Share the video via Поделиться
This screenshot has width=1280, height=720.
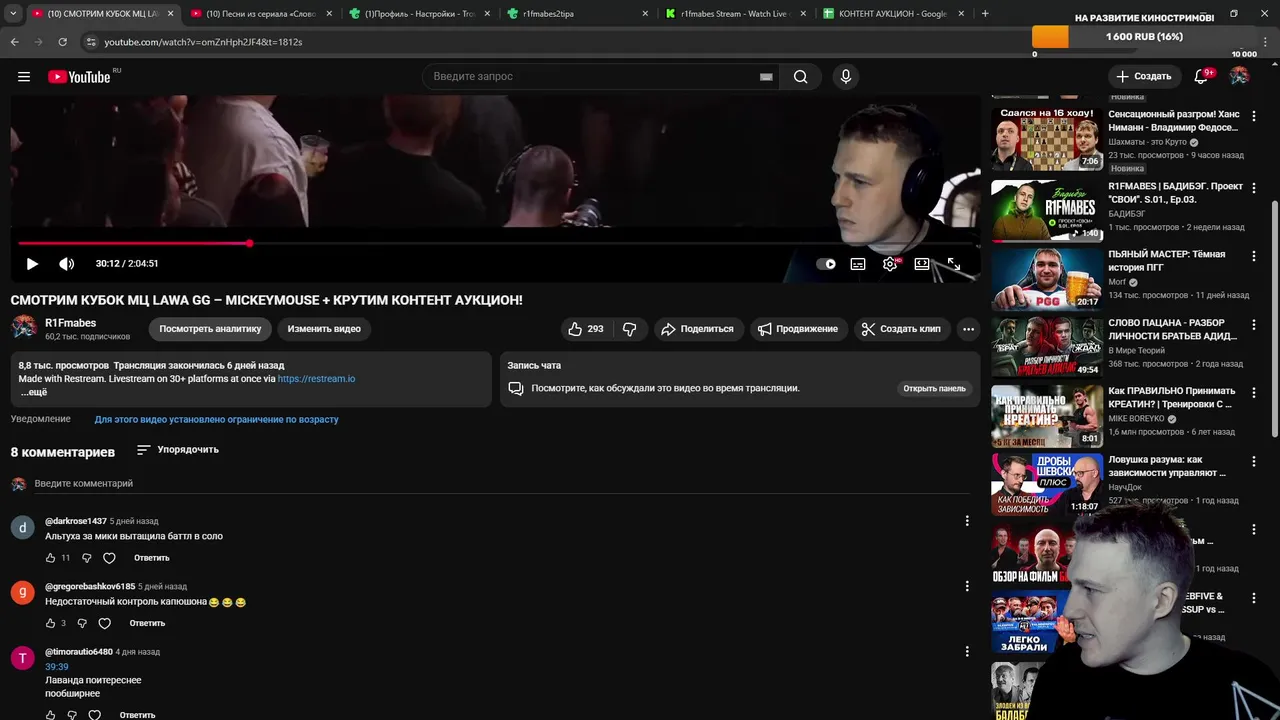coord(697,329)
